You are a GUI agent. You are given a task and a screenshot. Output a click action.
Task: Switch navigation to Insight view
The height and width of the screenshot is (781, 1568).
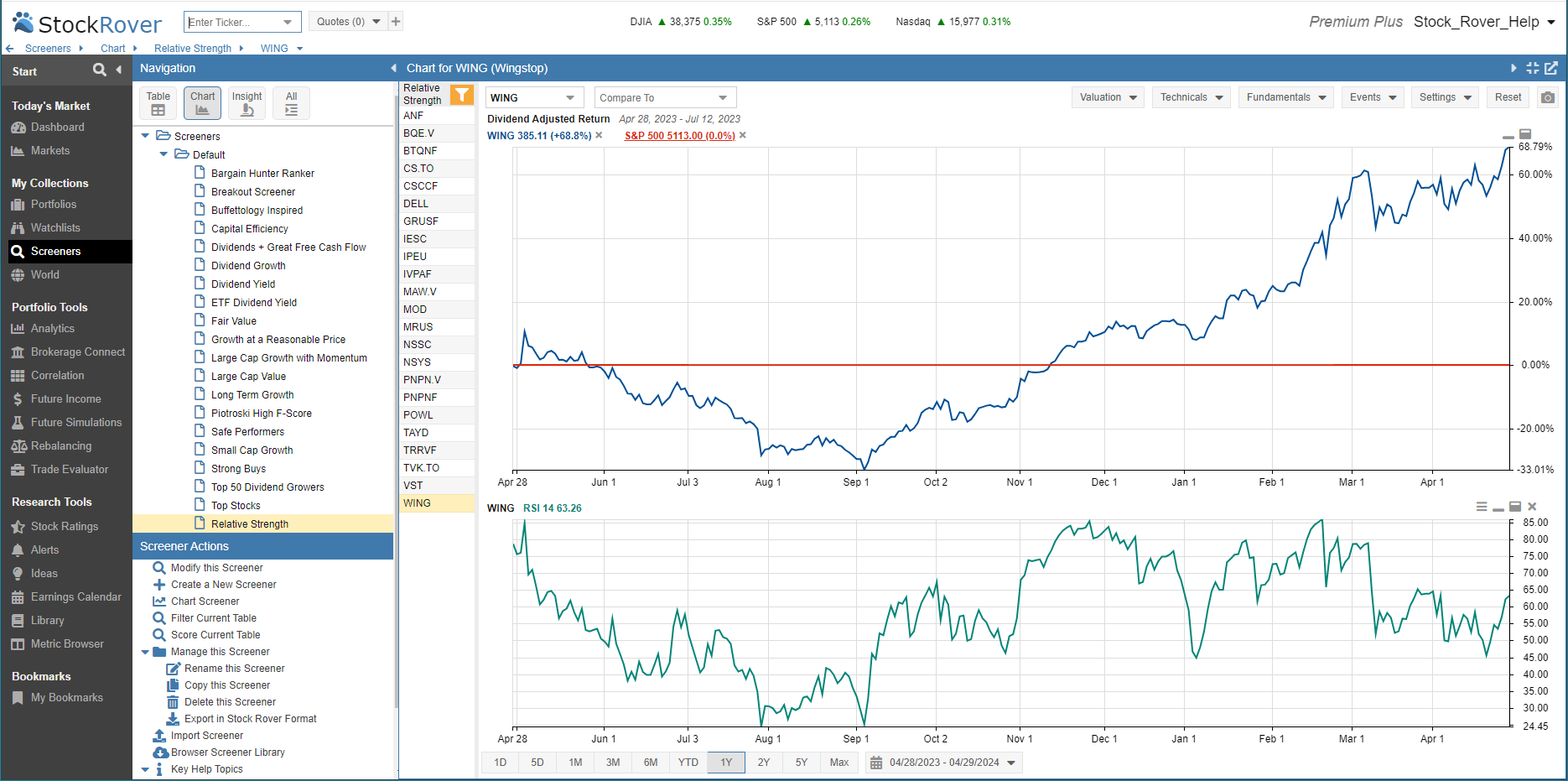pyautogui.click(x=247, y=103)
